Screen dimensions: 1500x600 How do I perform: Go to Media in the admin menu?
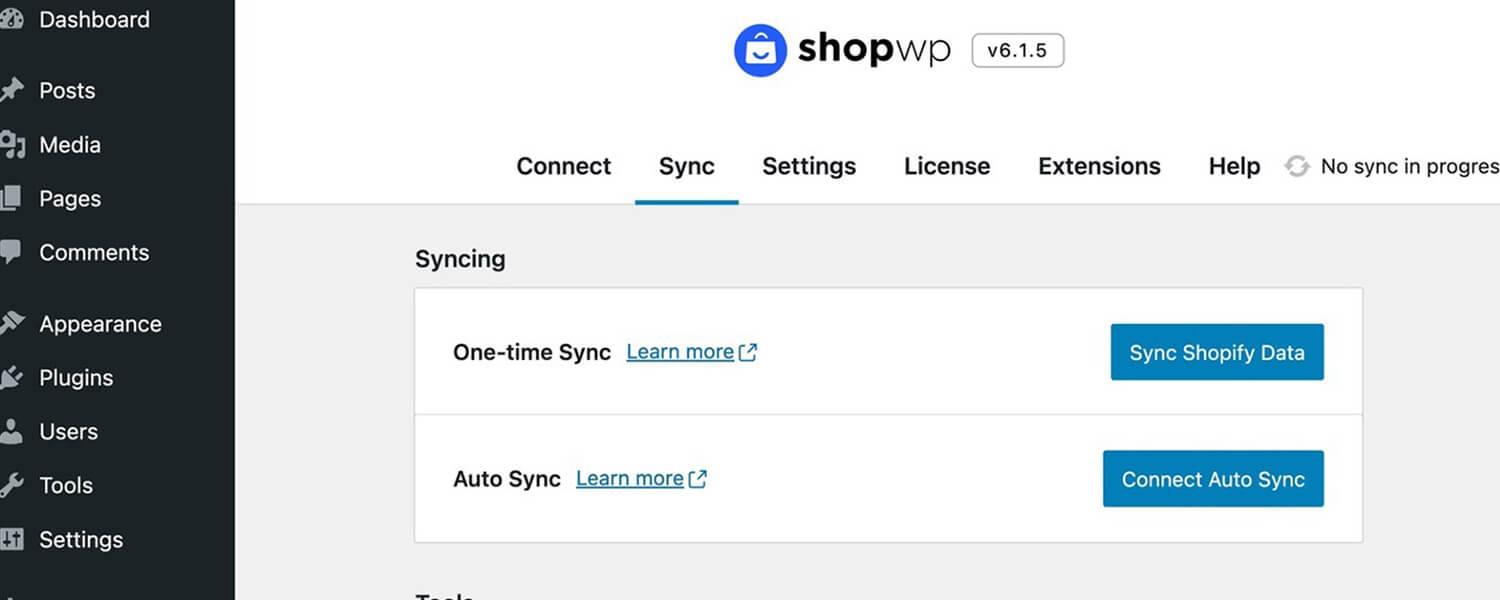tap(70, 145)
